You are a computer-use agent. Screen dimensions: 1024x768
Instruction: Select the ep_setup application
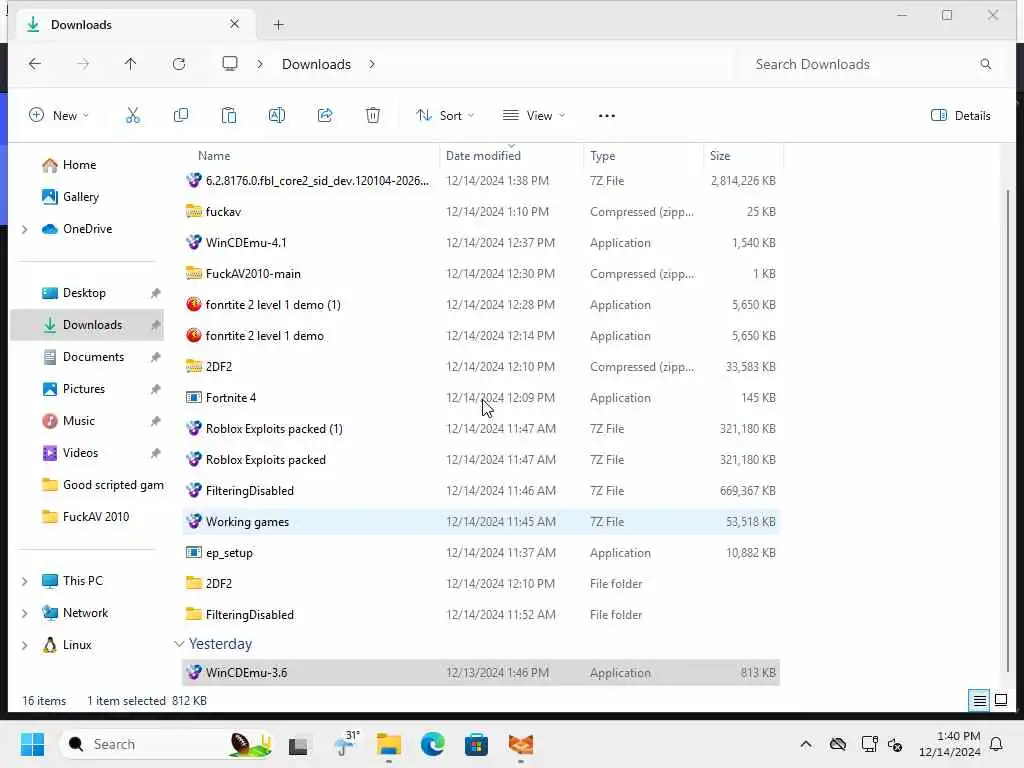click(481, 553)
